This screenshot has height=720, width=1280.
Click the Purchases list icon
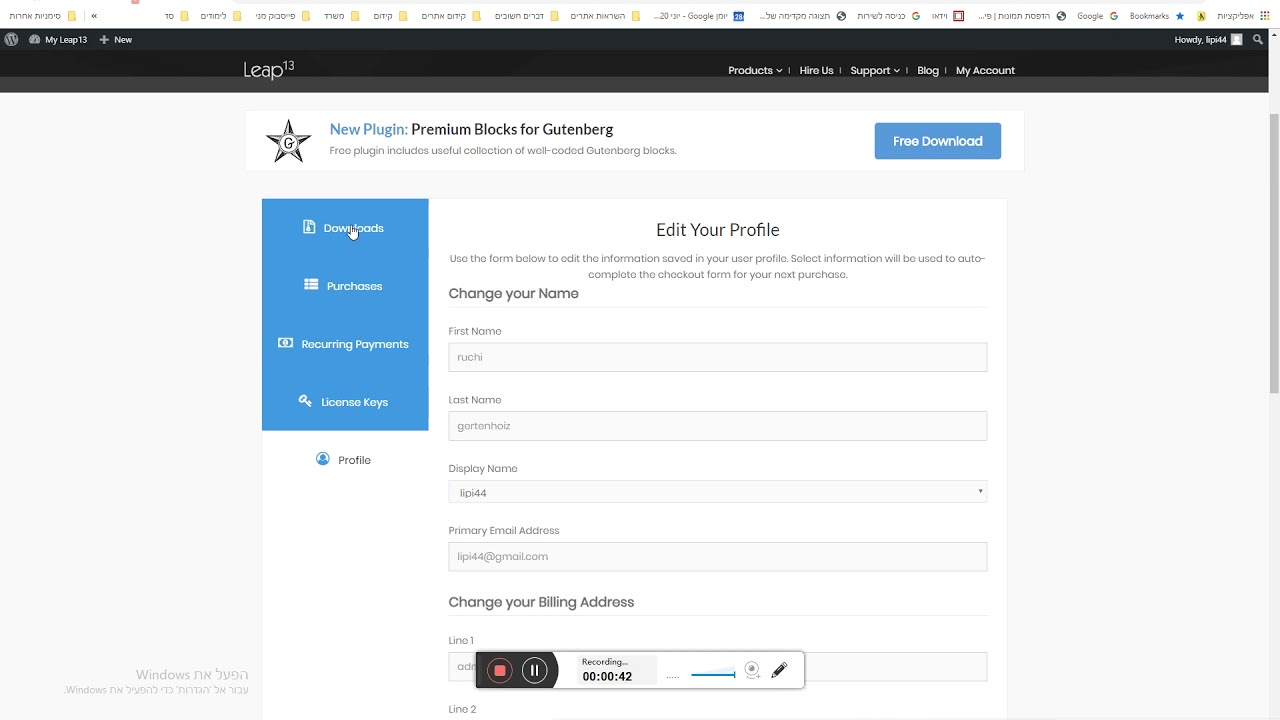point(311,285)
